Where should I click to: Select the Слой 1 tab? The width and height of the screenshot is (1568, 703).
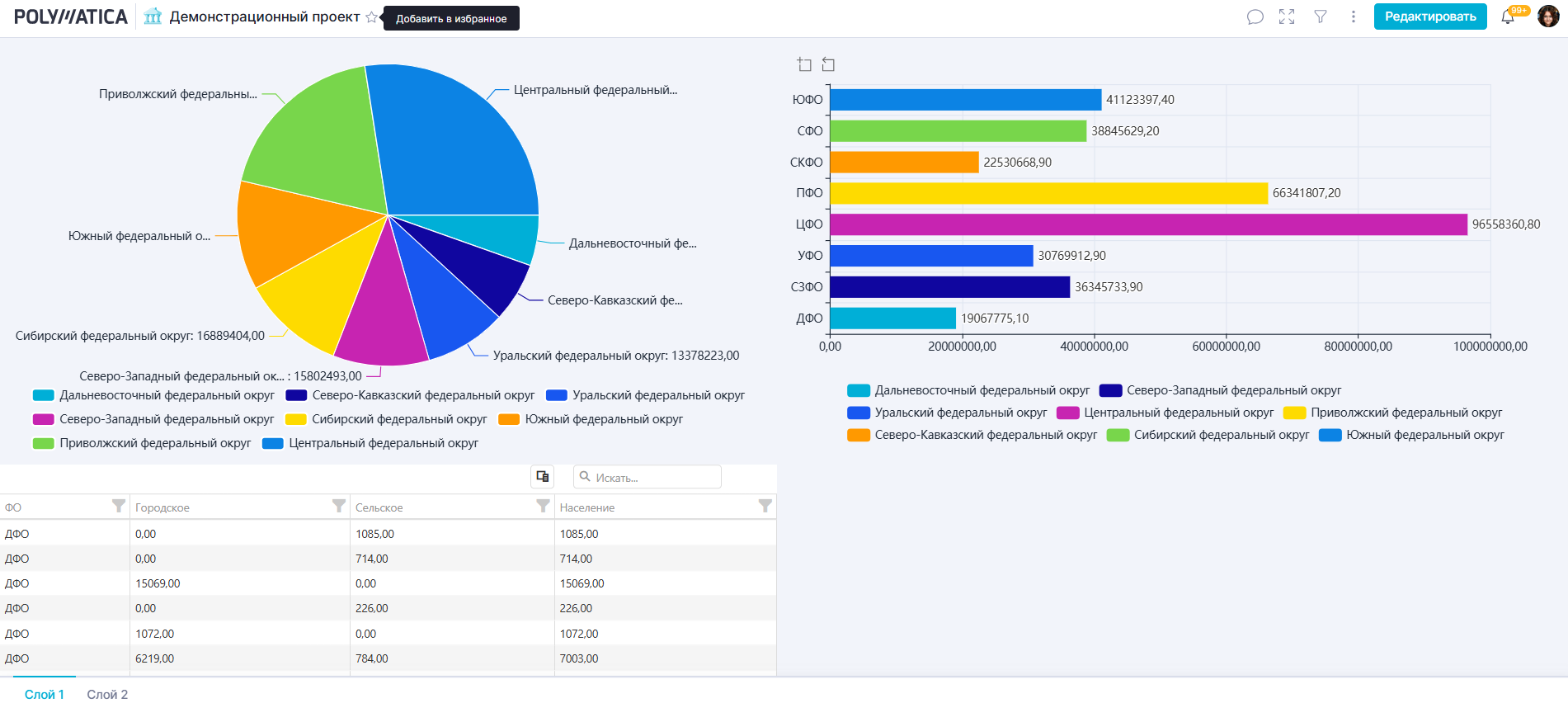tap(45, 694)
